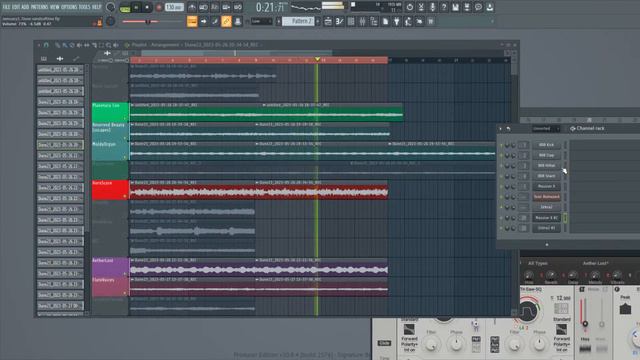Mute the AeroScore track
640x360 pixels.
(x=125, y=196)
